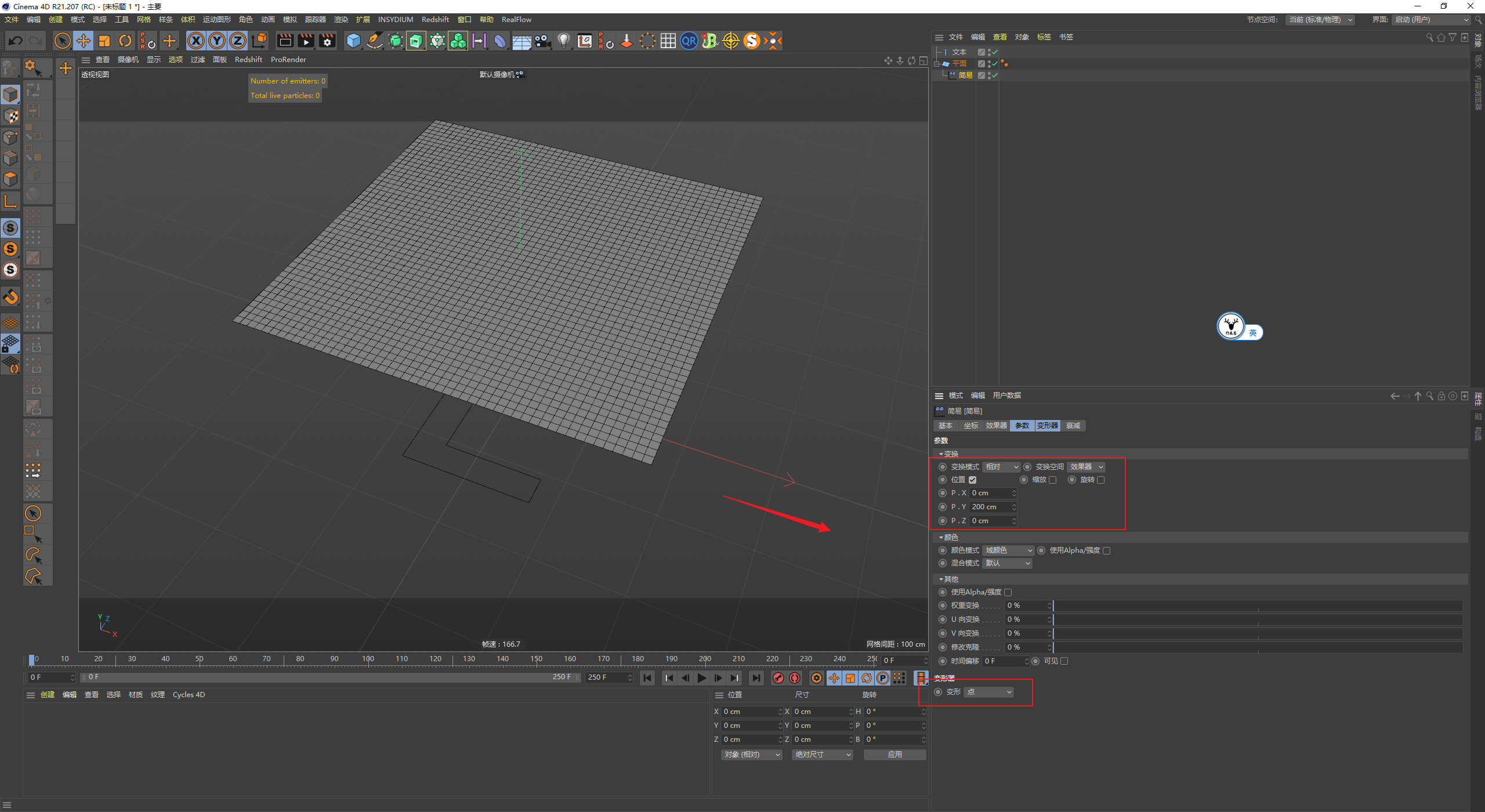Viewport: 1485px width, 812px height.
Task: Enable the 旋转 checkbox
Action: point(1100,480)
